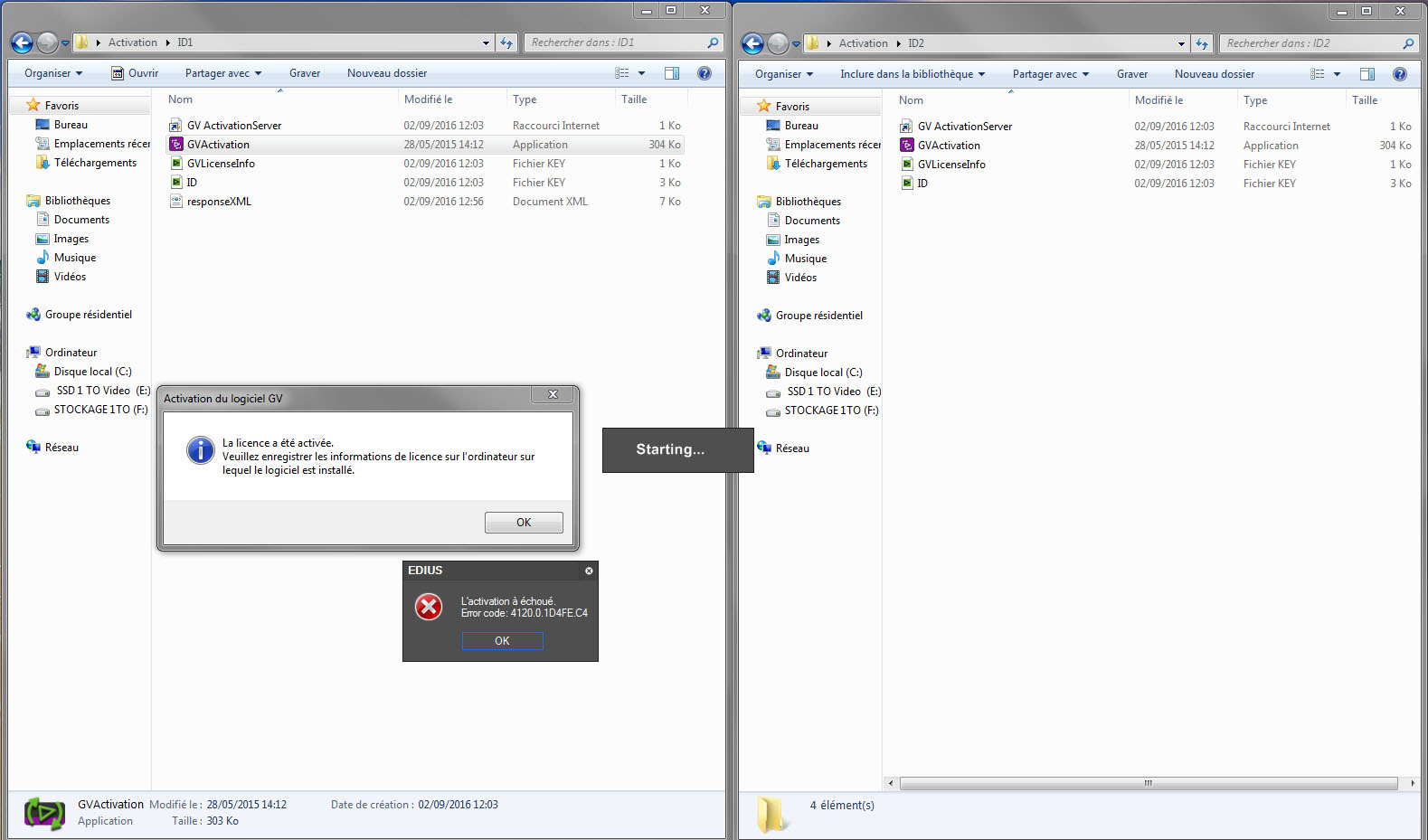This screenshot has width=1428, height=840.
Task: Click horizontal scrollbar in ID2 window
Action: point(1149,783)
